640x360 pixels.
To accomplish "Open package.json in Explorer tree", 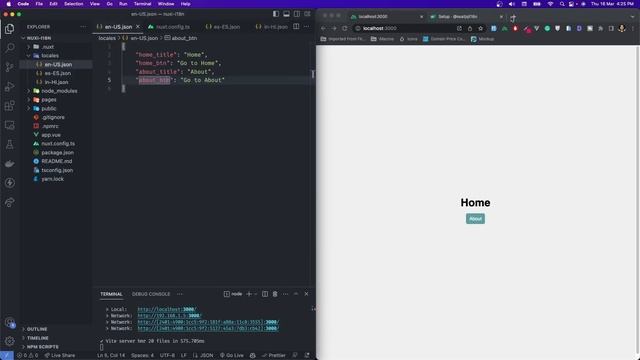I will [58, 153].
